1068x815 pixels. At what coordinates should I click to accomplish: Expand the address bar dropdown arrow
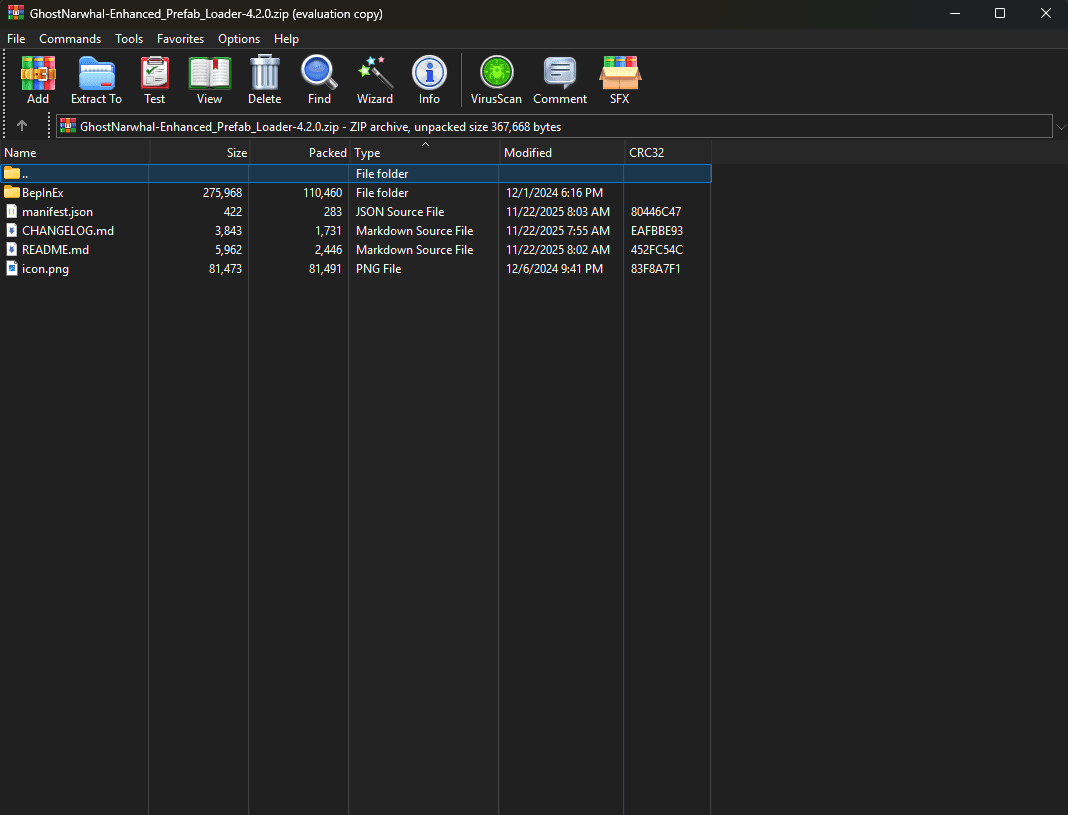point(1061,127)
